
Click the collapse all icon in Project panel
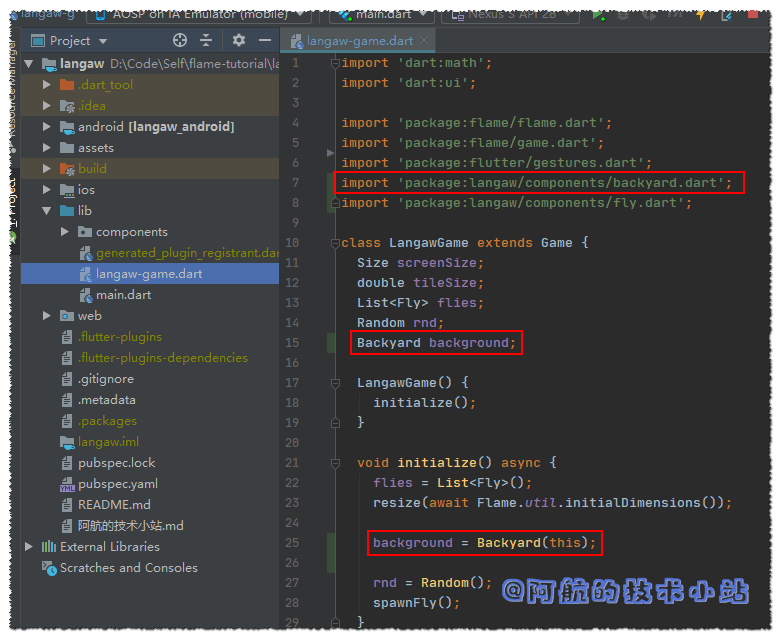[206, 41]
